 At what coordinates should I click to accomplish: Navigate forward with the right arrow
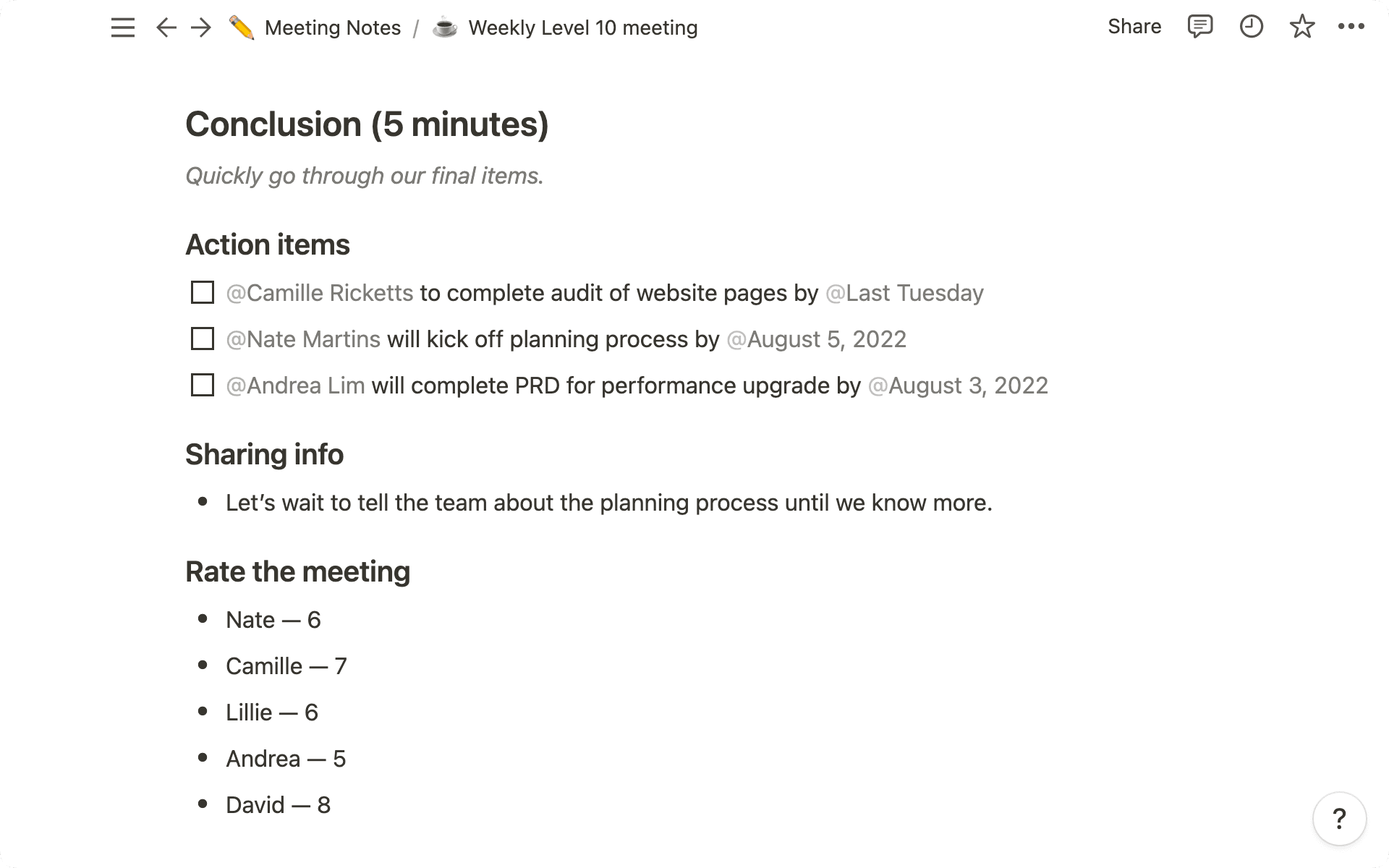[200, 27]
